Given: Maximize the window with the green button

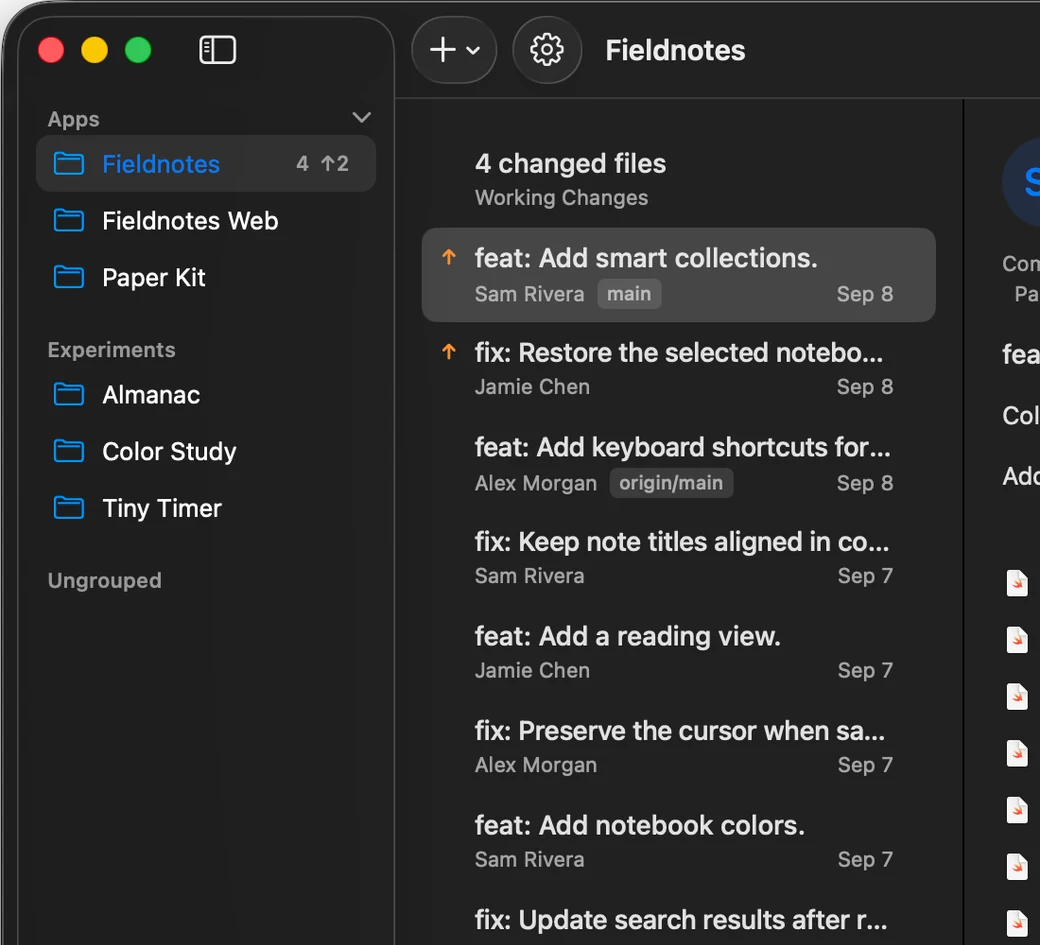Looking at the screenshot, I should tap(138, 50).
